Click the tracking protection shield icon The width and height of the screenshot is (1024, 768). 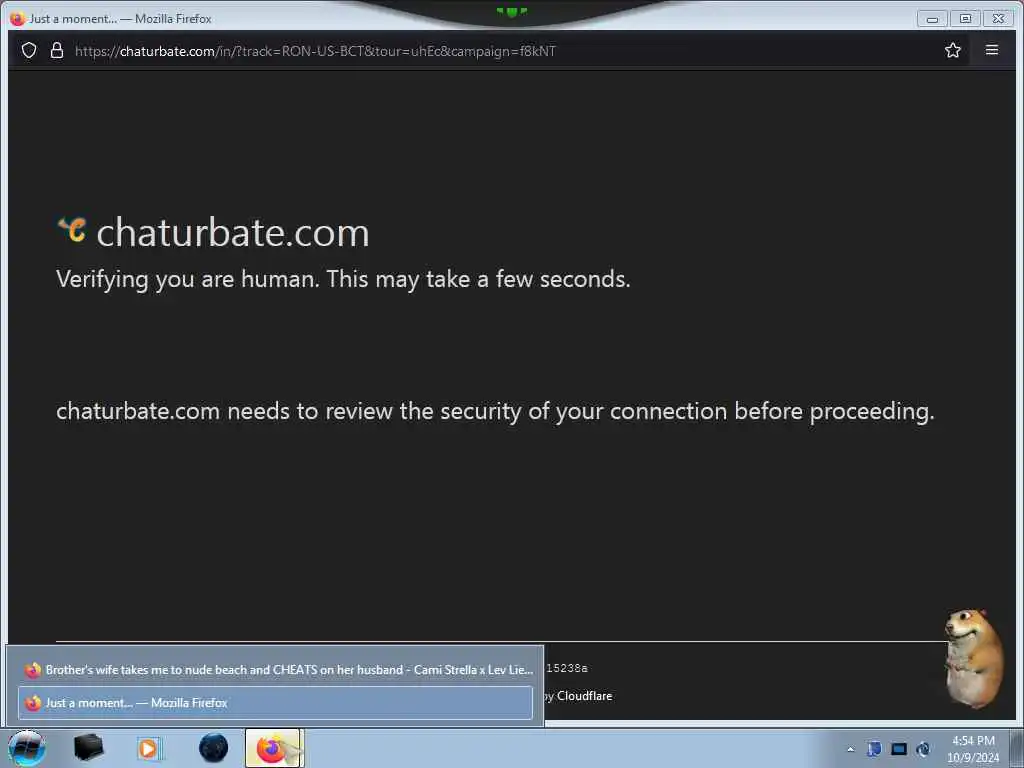tap(29, 50)
